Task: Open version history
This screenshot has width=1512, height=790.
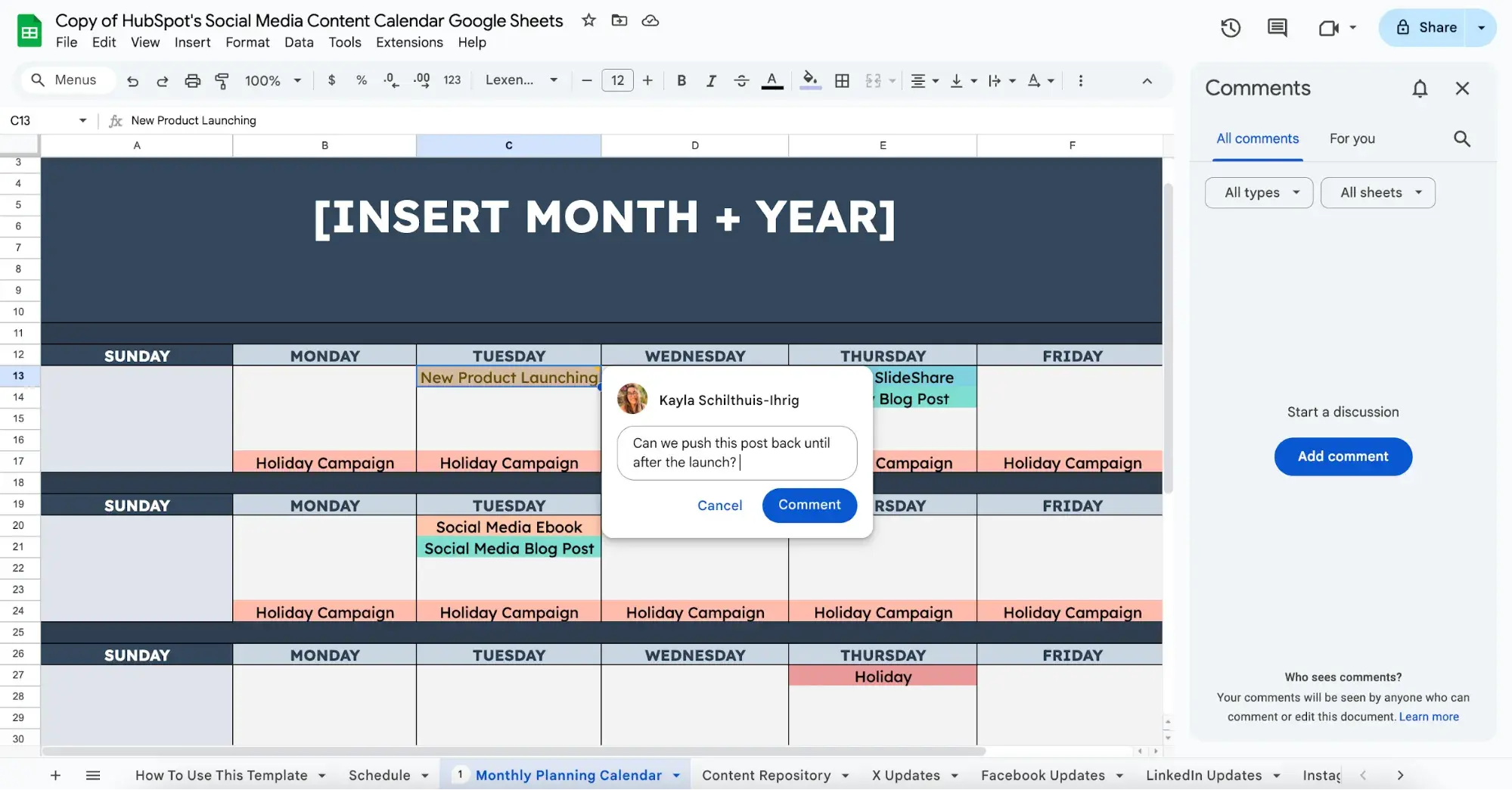Action: pyautogui.click(x=1230, y=27)
